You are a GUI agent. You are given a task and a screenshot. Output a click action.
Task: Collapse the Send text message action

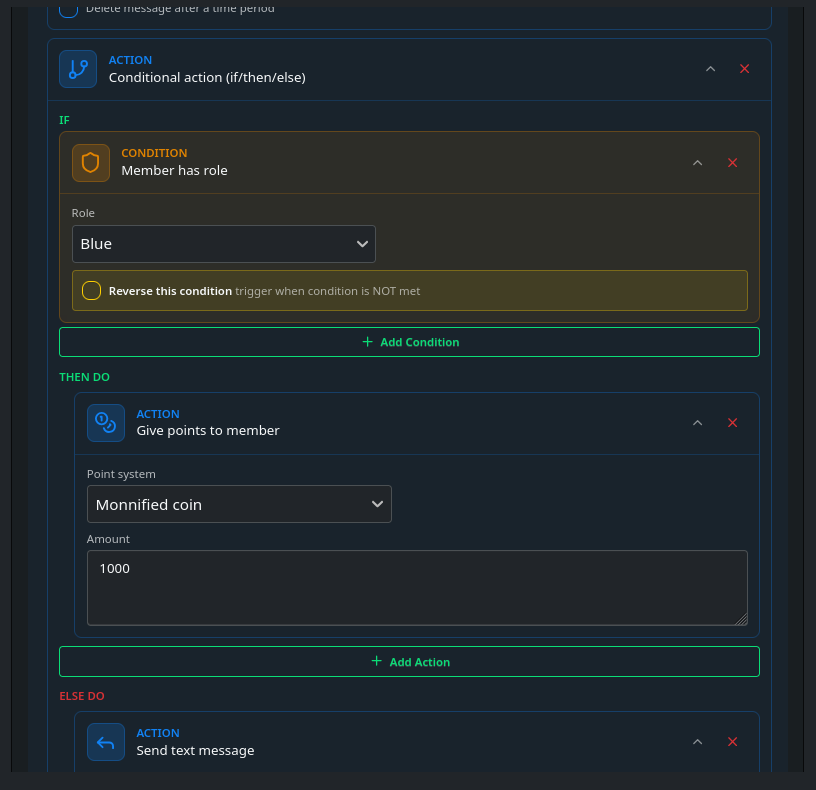pyautogui.click(x=698, y=742)
